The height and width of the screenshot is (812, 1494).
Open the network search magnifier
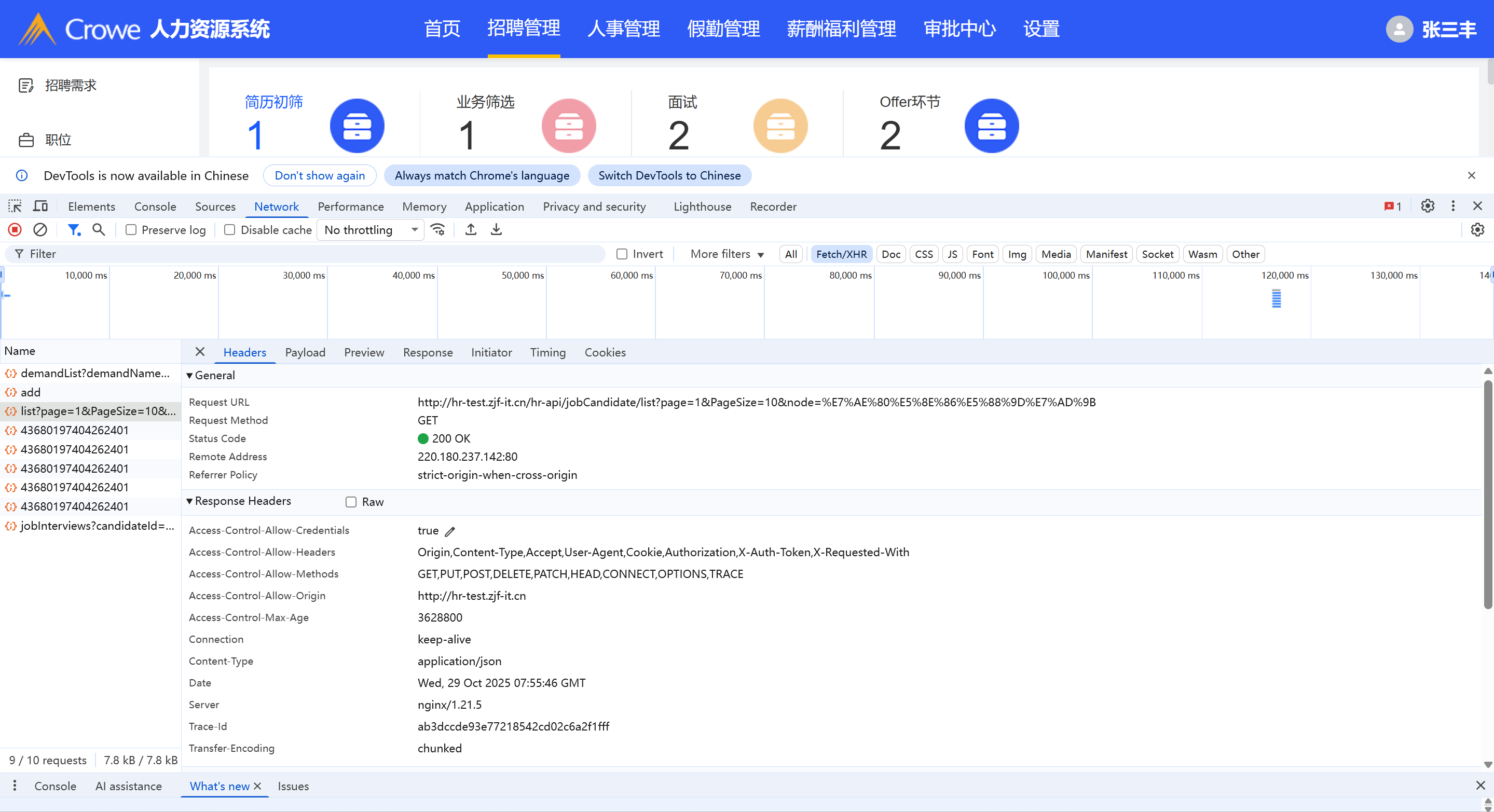(99, 230)
